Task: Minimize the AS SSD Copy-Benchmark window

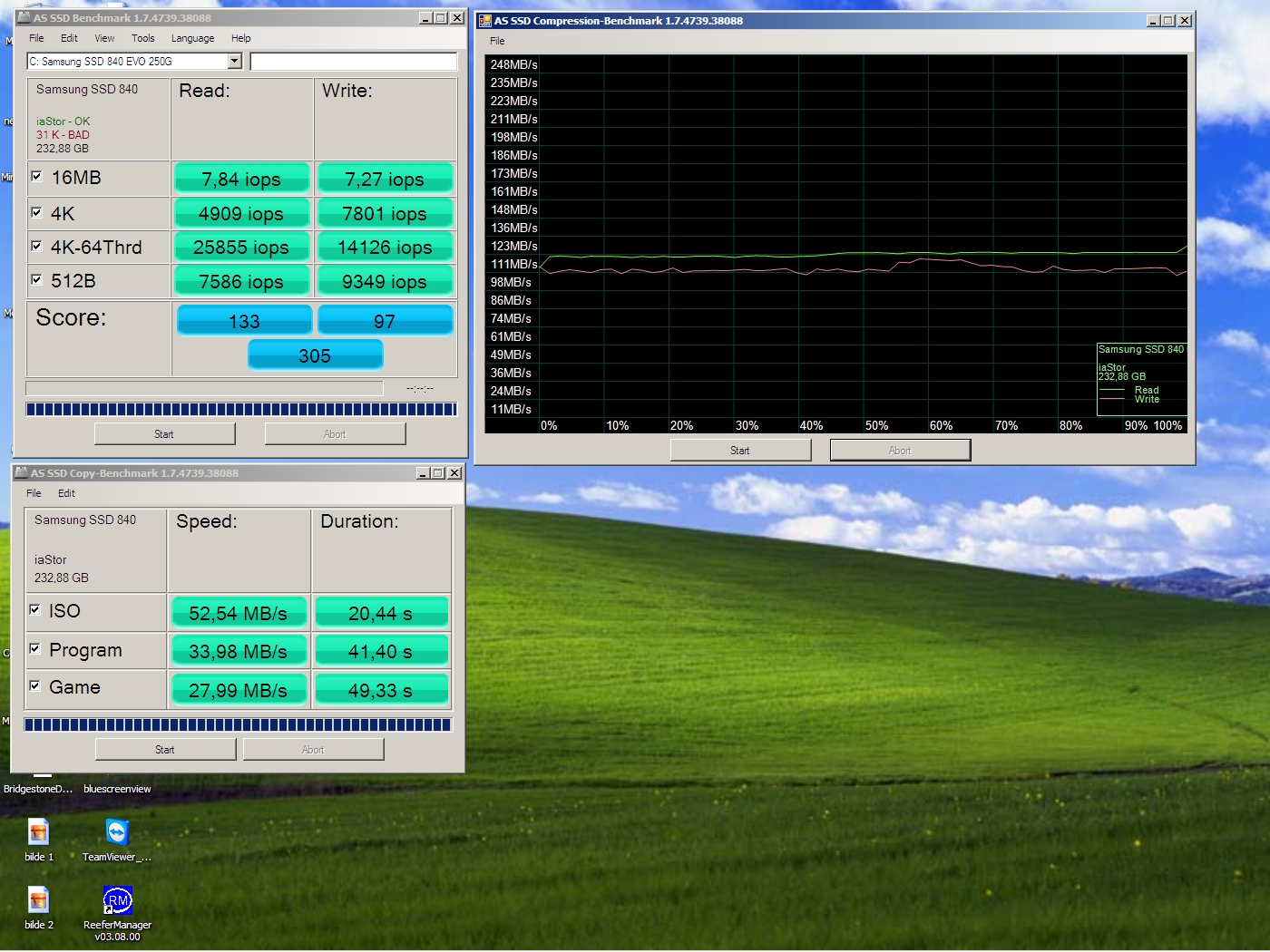Action: [x=423, y=473]
